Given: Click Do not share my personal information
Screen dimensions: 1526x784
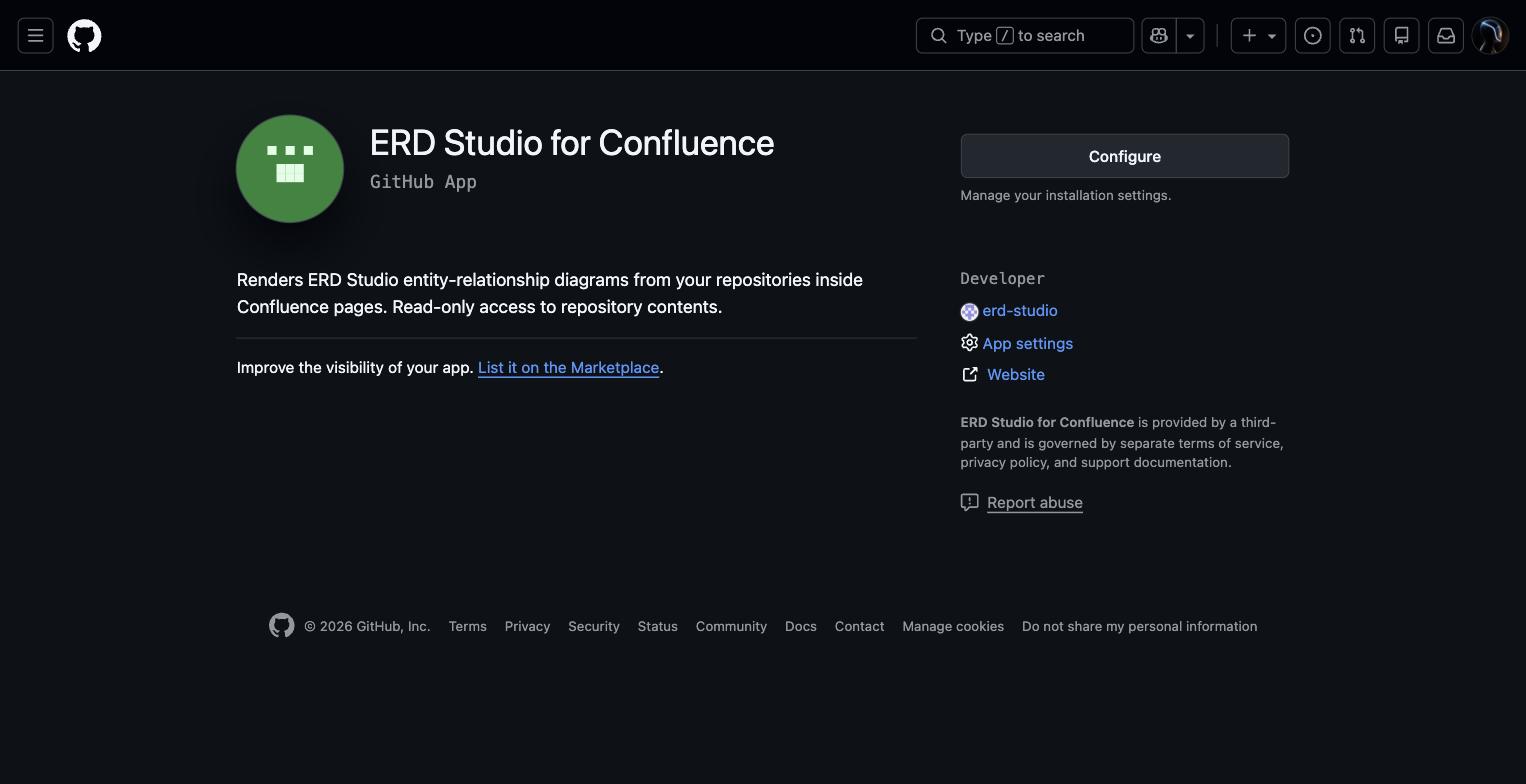Looking at the screenshot, I should click(1140, 626).
